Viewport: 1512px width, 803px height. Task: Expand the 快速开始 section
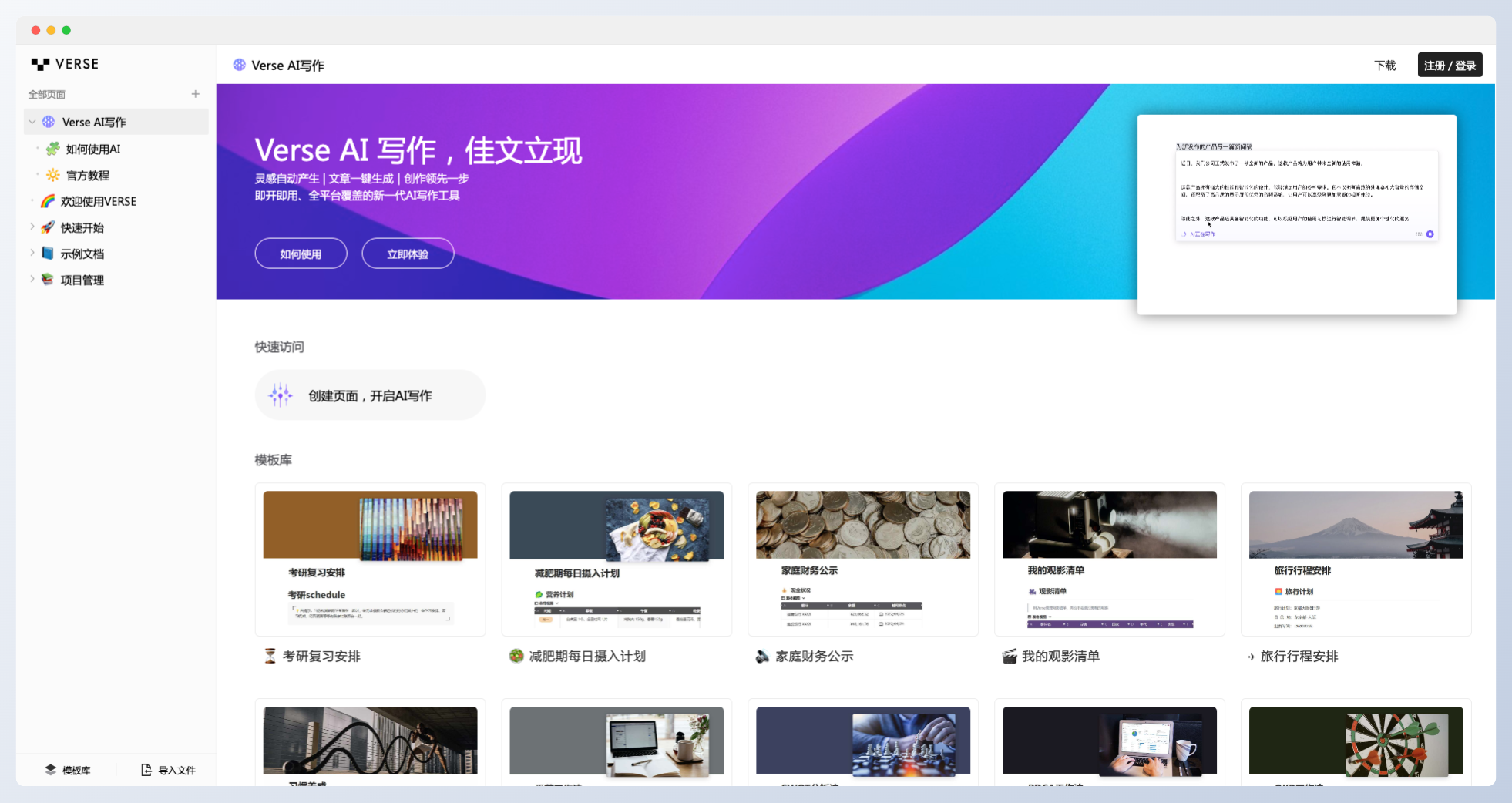tap(32, 227)
